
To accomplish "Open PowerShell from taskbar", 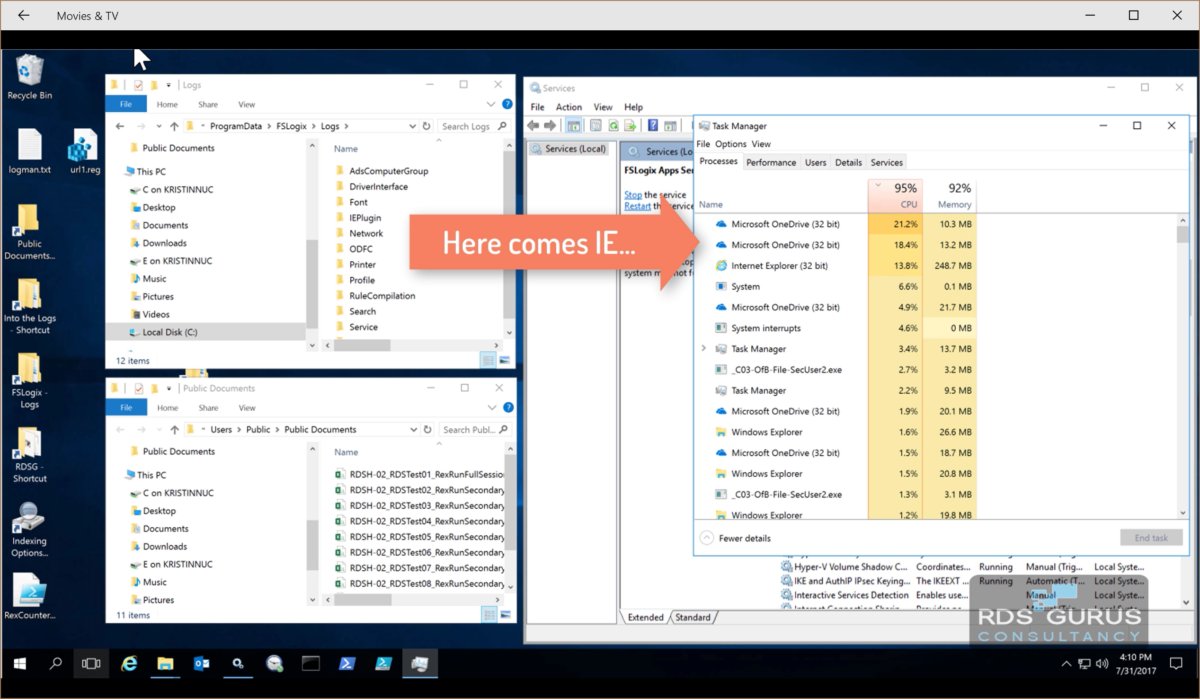I will 346,663.
